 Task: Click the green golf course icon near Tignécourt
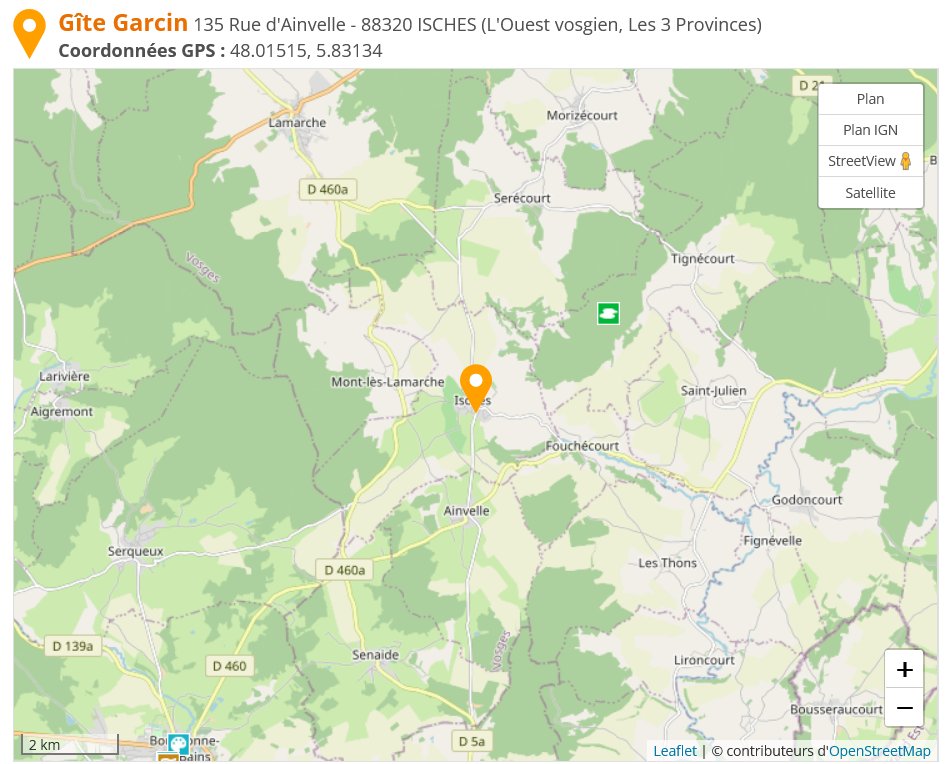(608, 313)
